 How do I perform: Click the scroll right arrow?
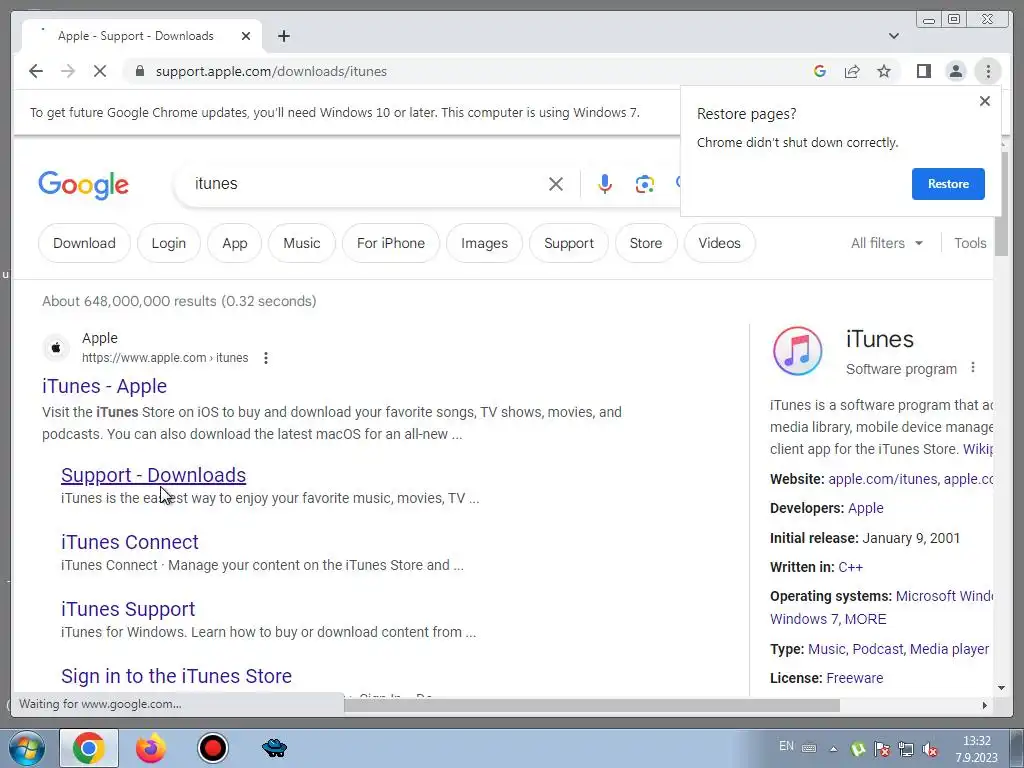click(985, 705)
